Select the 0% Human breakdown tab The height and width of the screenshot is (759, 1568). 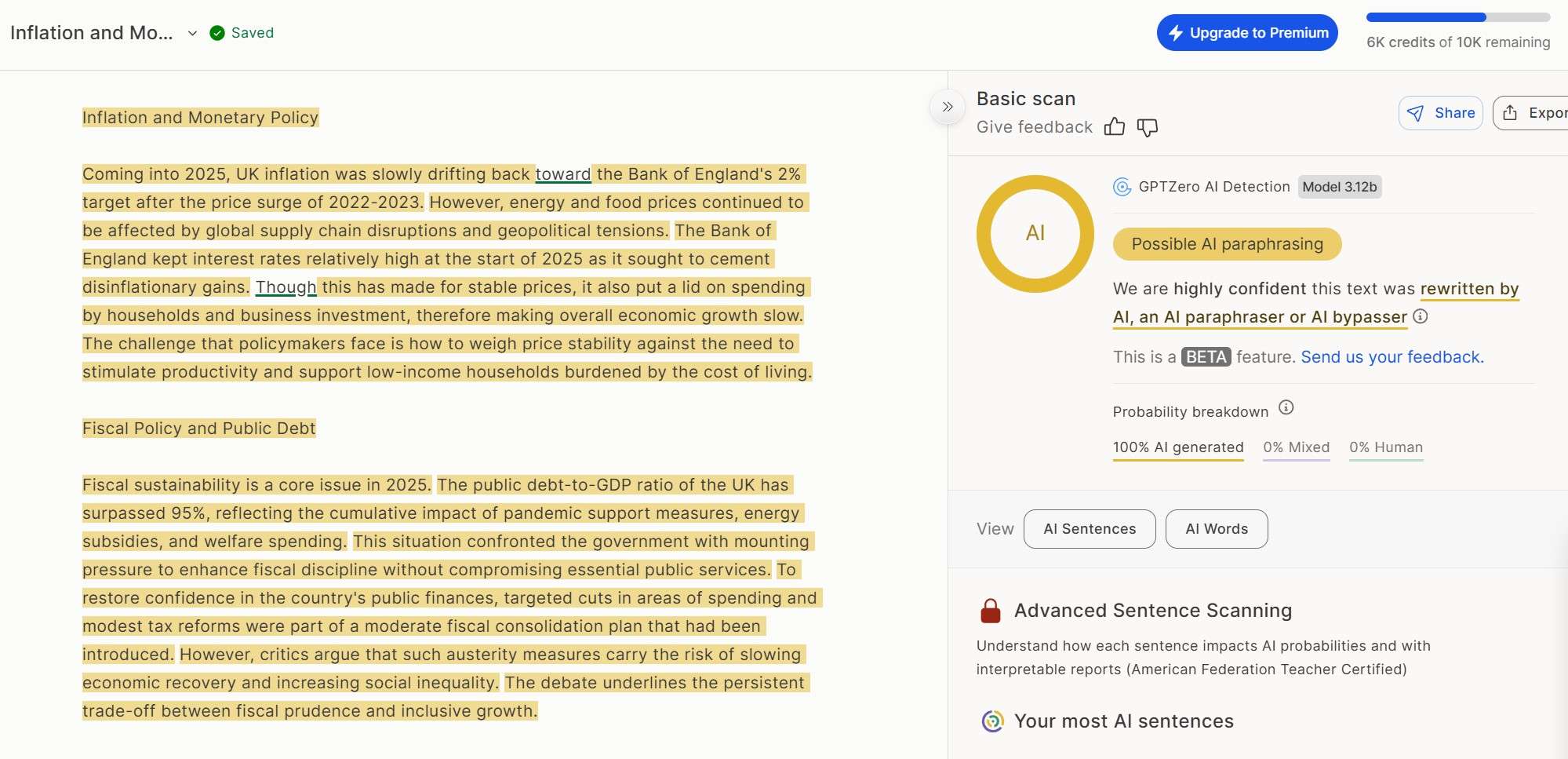click(1385, 447)
